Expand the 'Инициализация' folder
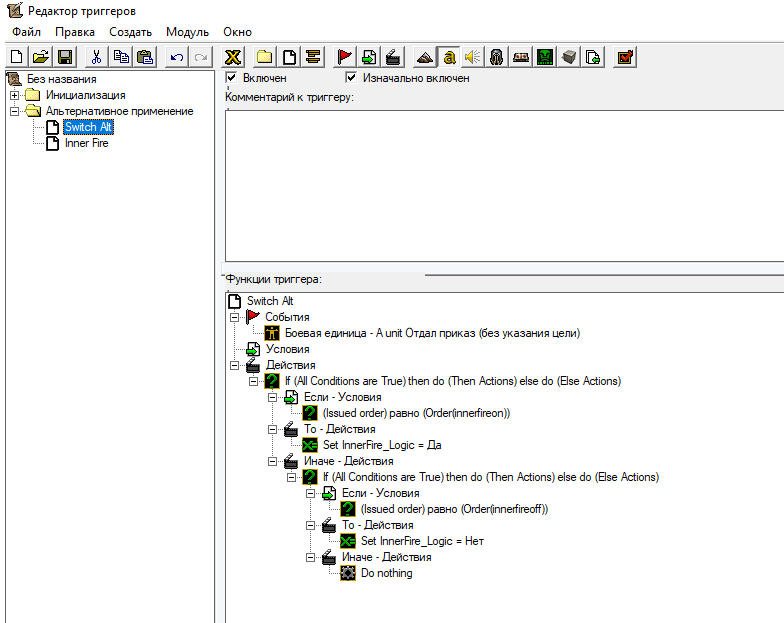Screen dimensions: 784x623 [14, 95]
